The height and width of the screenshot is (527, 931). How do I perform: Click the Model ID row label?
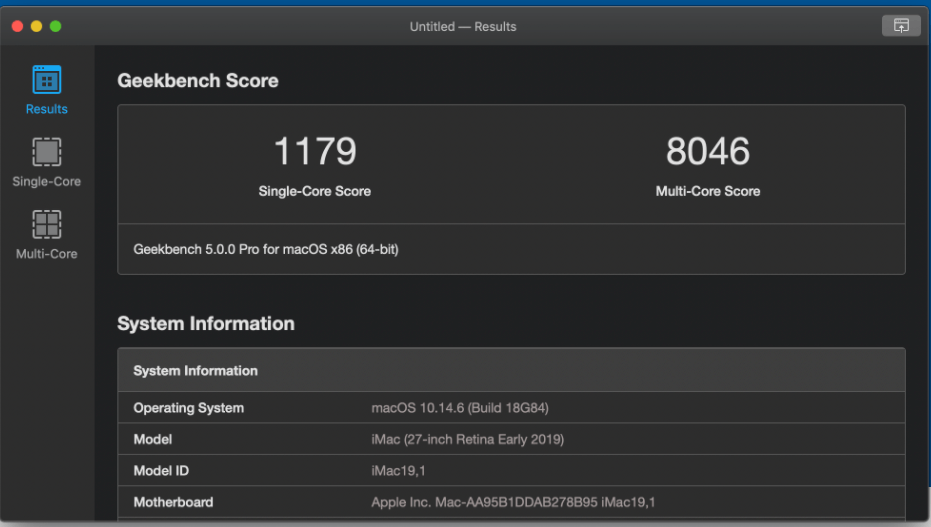point(161,471)
